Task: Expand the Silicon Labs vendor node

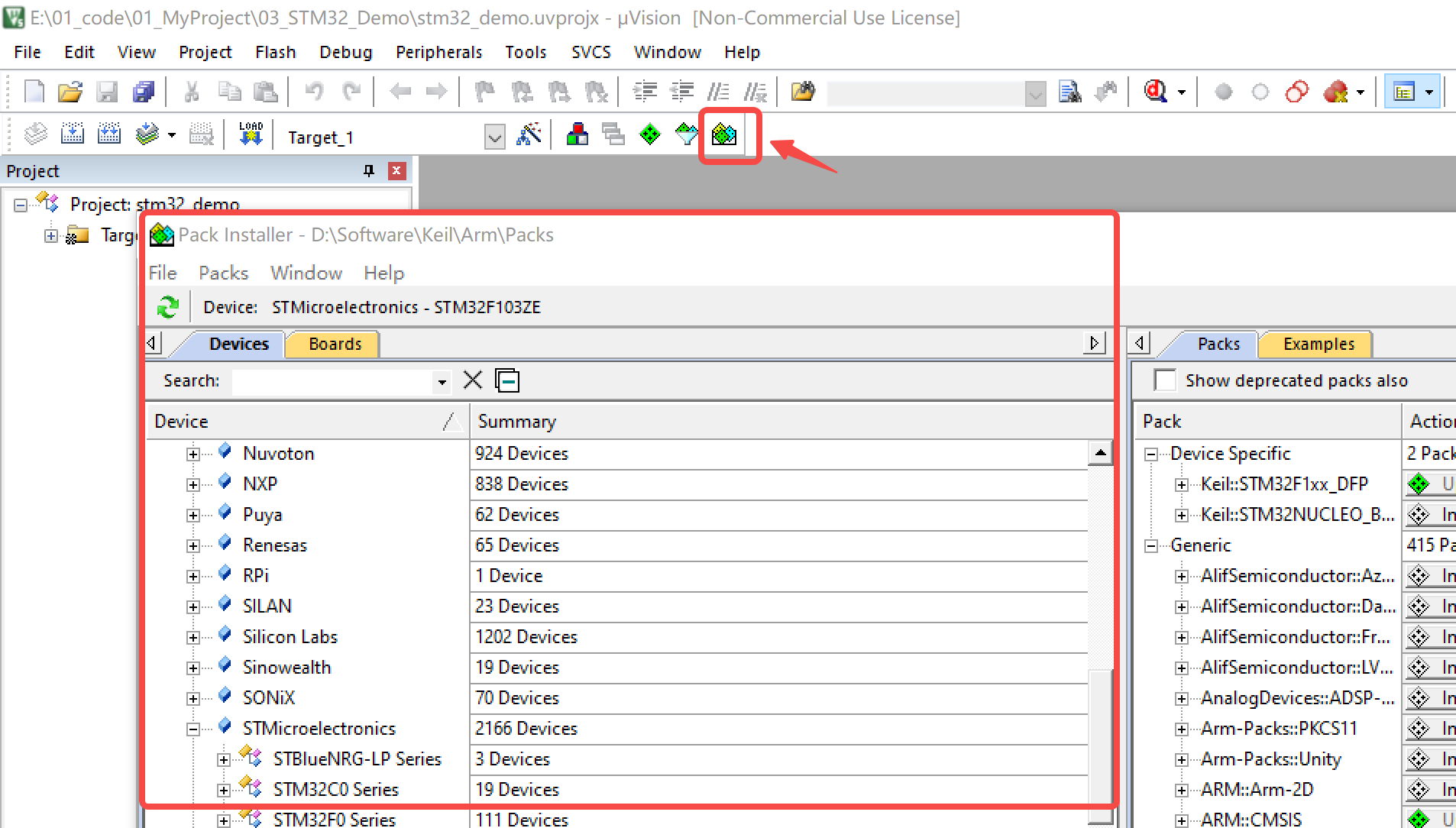Action: (193, 637)
